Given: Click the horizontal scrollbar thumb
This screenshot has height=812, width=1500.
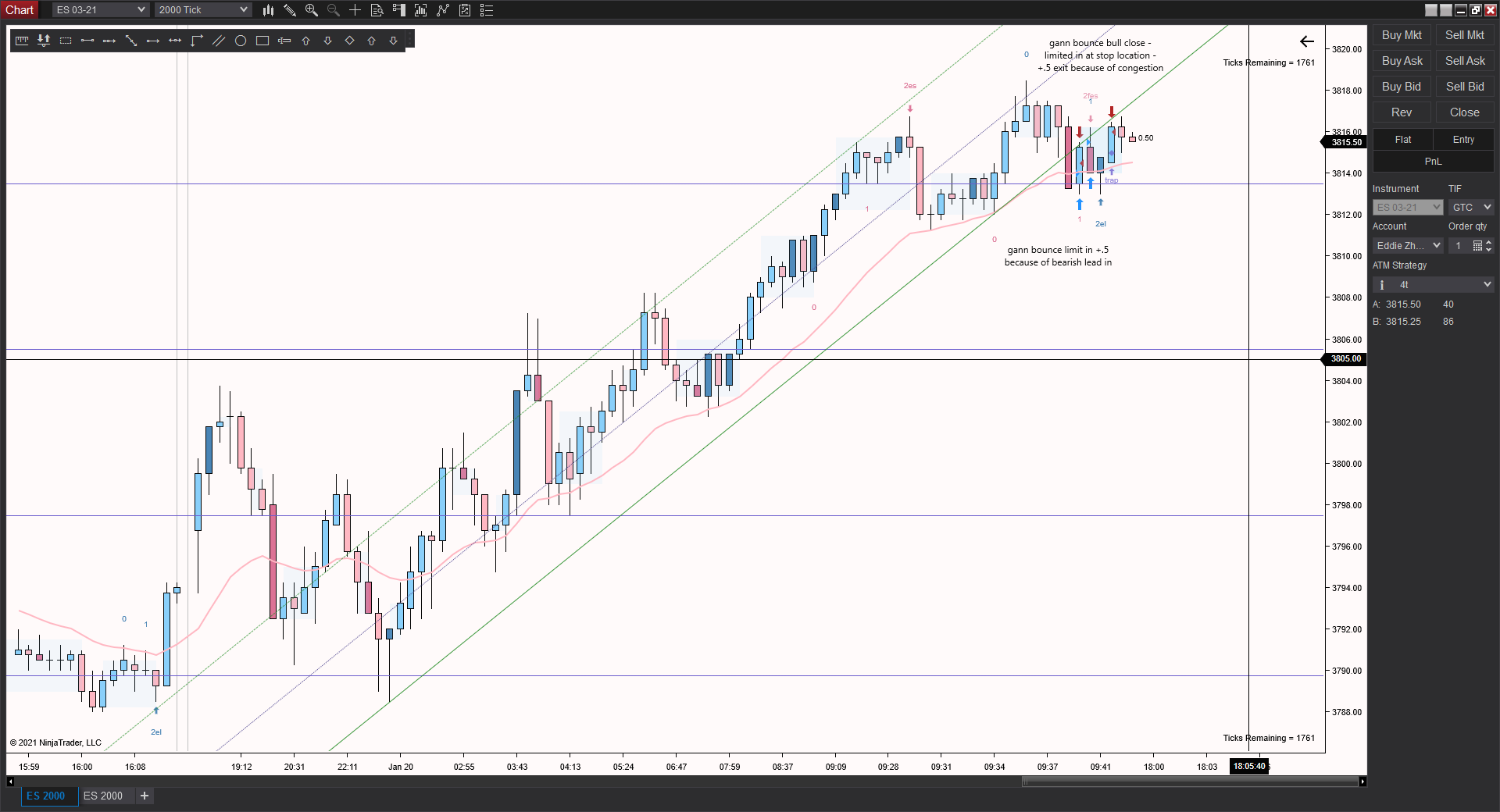Looking at the screenshot, I should point(1190,782).
